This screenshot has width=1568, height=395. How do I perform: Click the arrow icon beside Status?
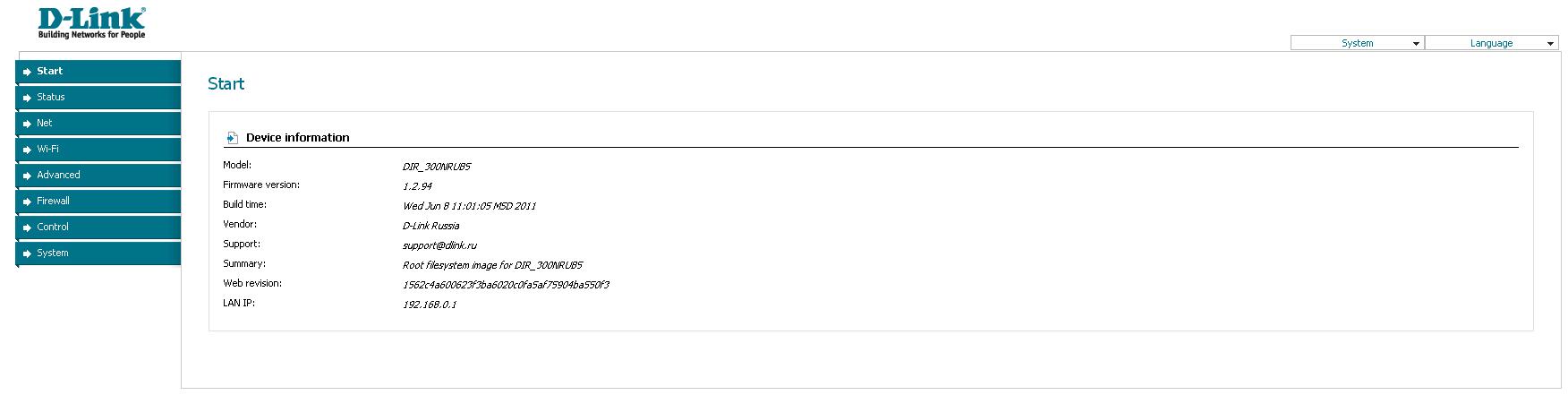click(x=28, y=98)
